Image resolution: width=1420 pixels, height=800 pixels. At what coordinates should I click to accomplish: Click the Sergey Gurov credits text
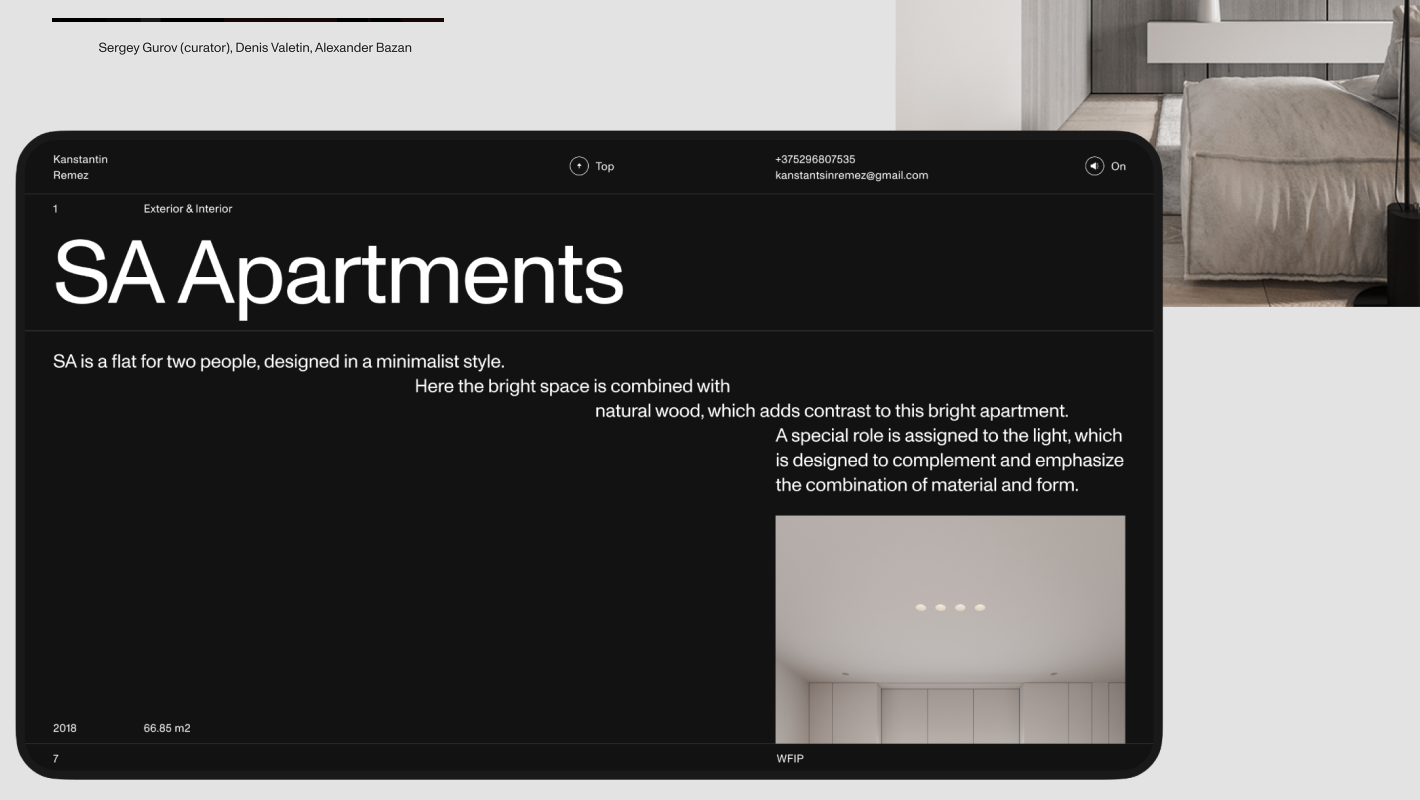click(x=254, y=48)
